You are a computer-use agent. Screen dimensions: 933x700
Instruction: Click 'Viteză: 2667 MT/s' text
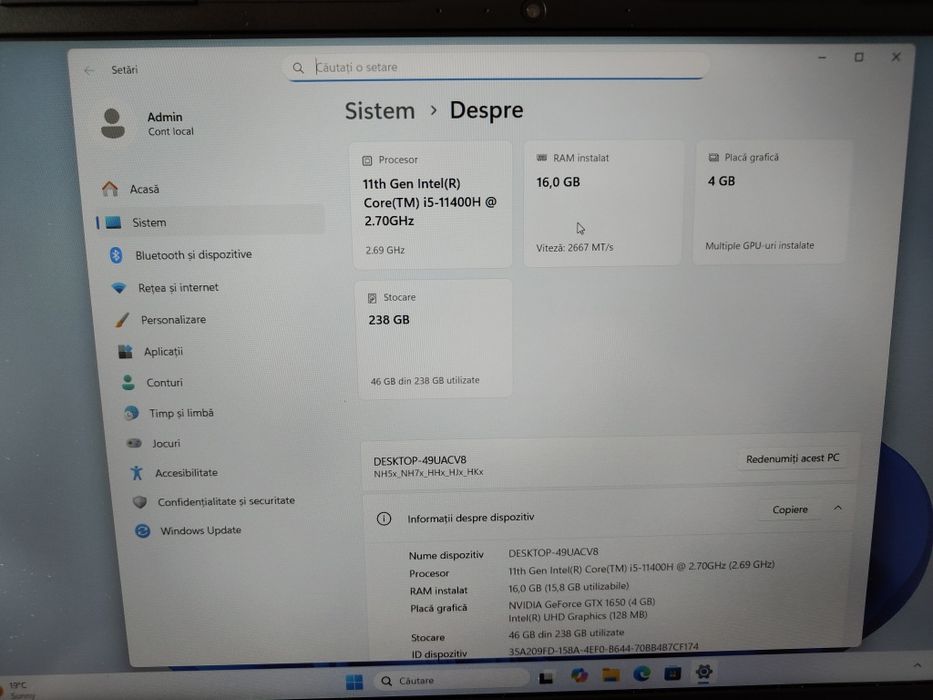(x=574, y=248)
